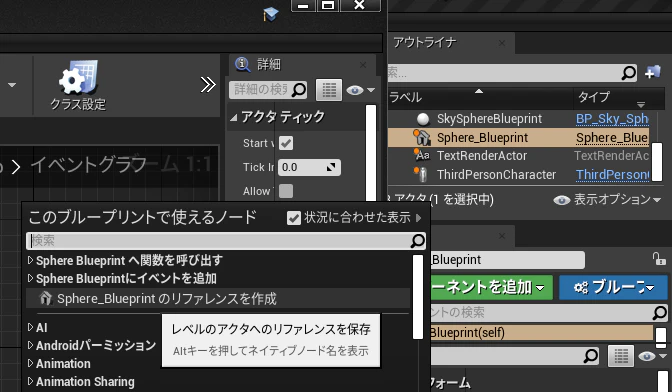Open the lower details eye view options
Image resolution: width=672 pixels, height=392 pixels.
[652, 356]
